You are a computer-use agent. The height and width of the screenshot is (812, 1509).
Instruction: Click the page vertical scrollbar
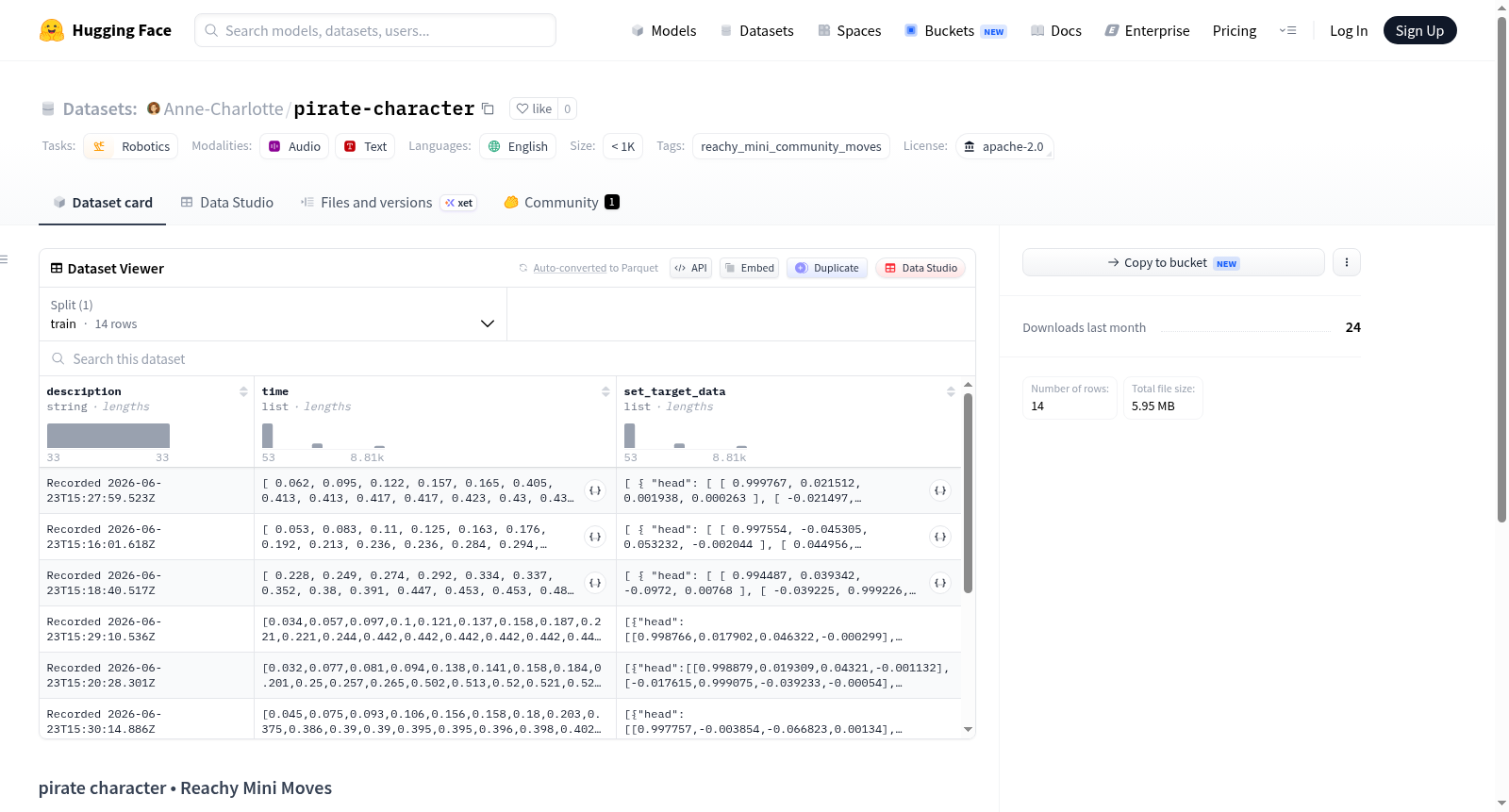pyautogui.click(x=1502, y=269)
